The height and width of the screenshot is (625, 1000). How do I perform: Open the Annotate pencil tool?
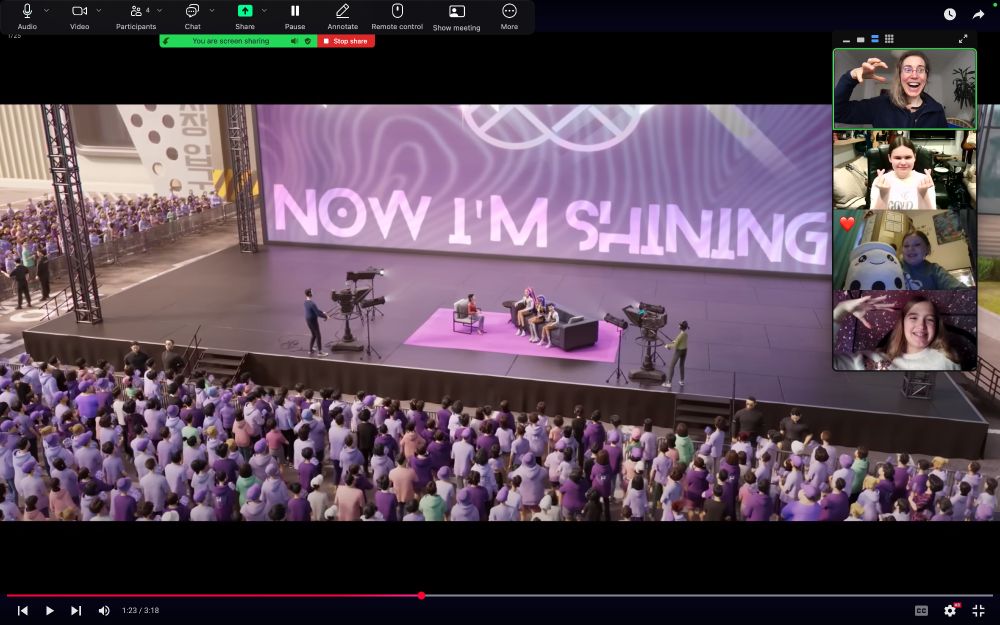(x=342, y=11)
